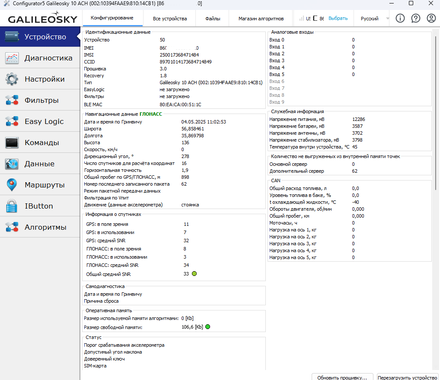This screenshot has height=380, width=440.
Task: Click the Дополнительный сервер value 62
Action: pos(355,171)
